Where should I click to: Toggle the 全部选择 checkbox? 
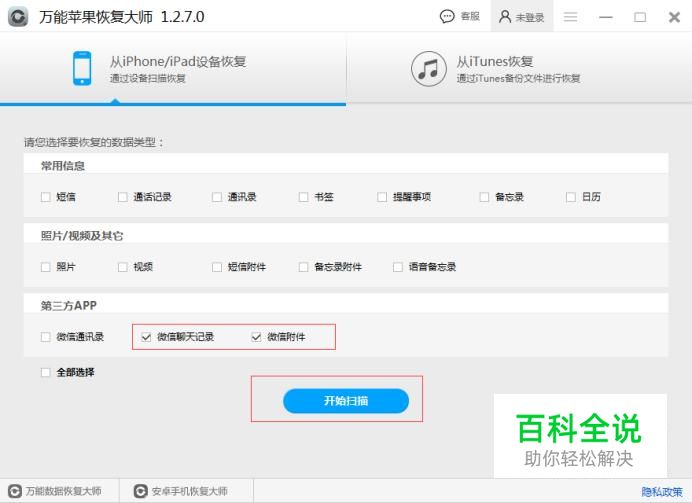tap(45, 372)
